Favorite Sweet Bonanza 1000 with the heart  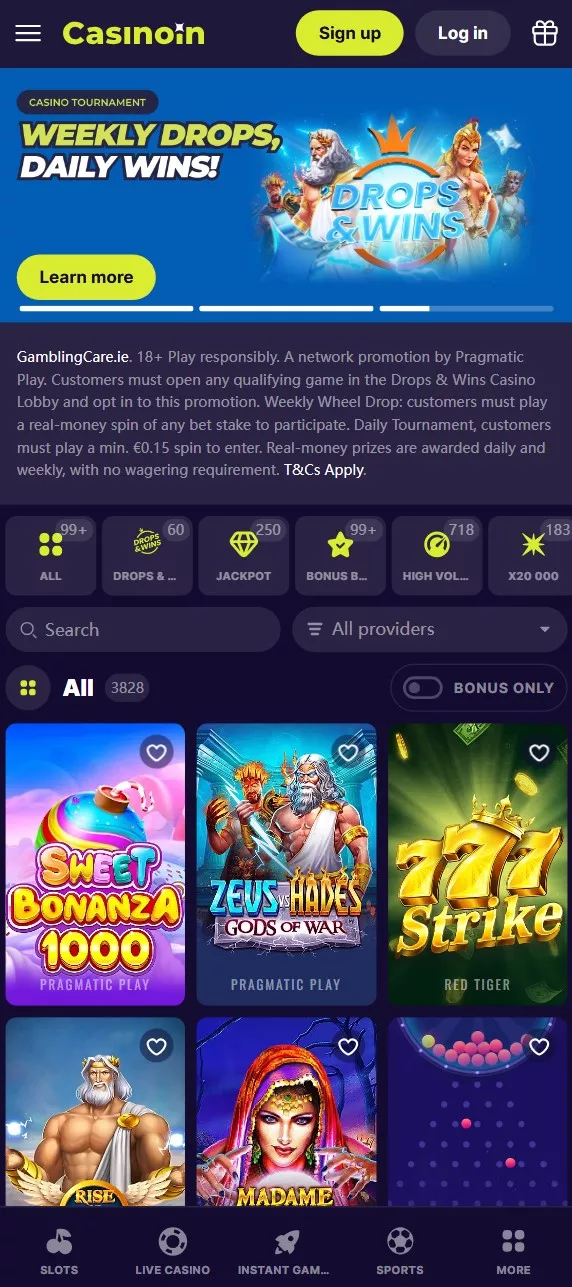point(156,751)
